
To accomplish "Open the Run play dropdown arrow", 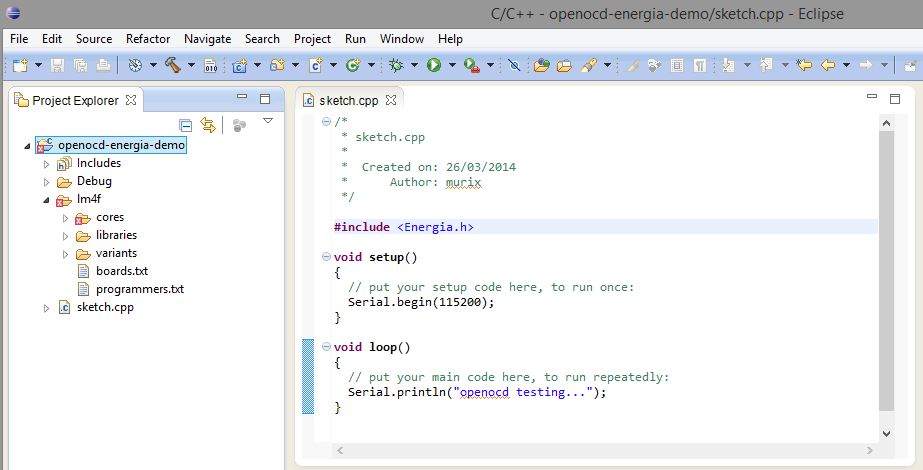I will [452, 65].
